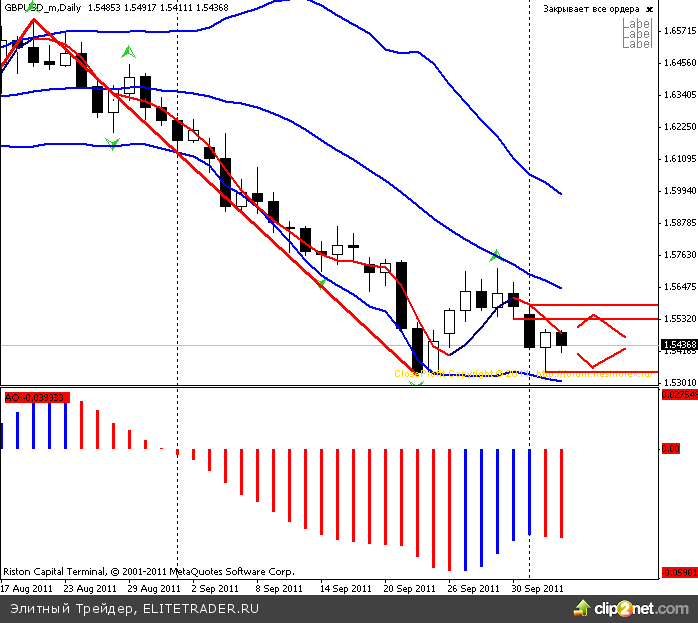698x623 pixels.
Task: Click the upper red zigzag forecast arrow
Action: coord(595,325)
